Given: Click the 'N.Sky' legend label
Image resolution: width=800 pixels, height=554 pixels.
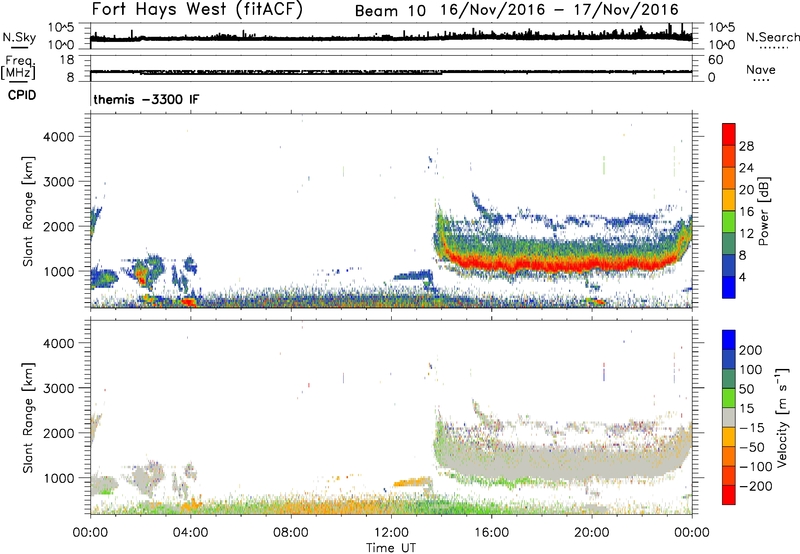Looking at the screenshot, I should pos(19,37).
